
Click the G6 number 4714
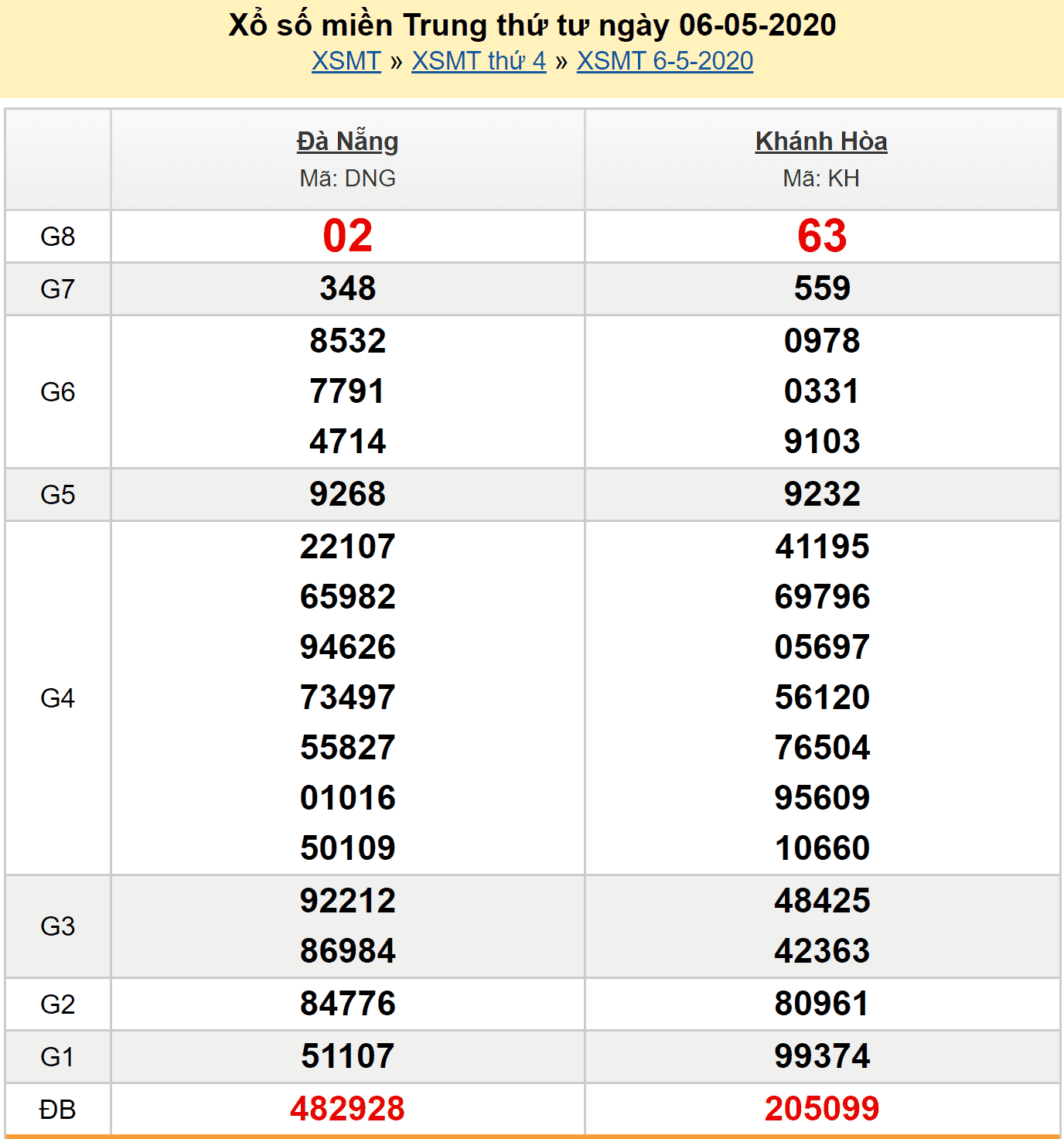point(348,442)
